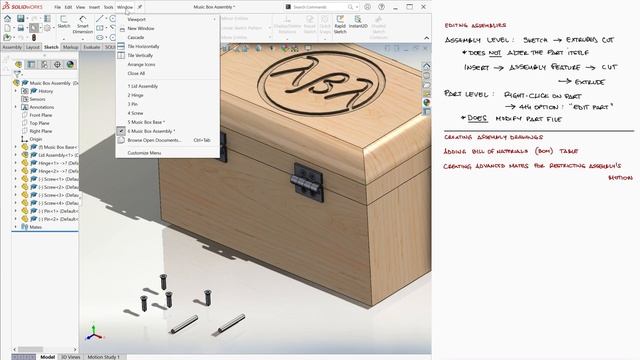Open the DimXpertManager crosshair tab
640x360 pixels.
[57, 64]
